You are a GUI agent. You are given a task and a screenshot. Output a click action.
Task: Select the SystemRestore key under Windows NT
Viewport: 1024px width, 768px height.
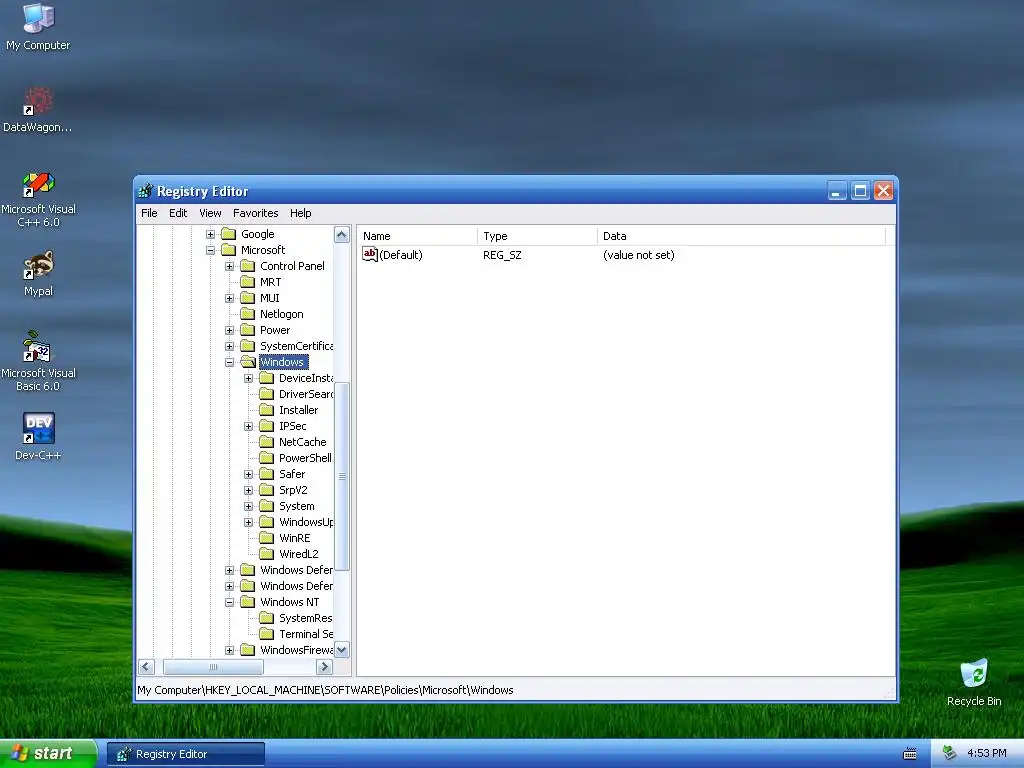point(306,618)
